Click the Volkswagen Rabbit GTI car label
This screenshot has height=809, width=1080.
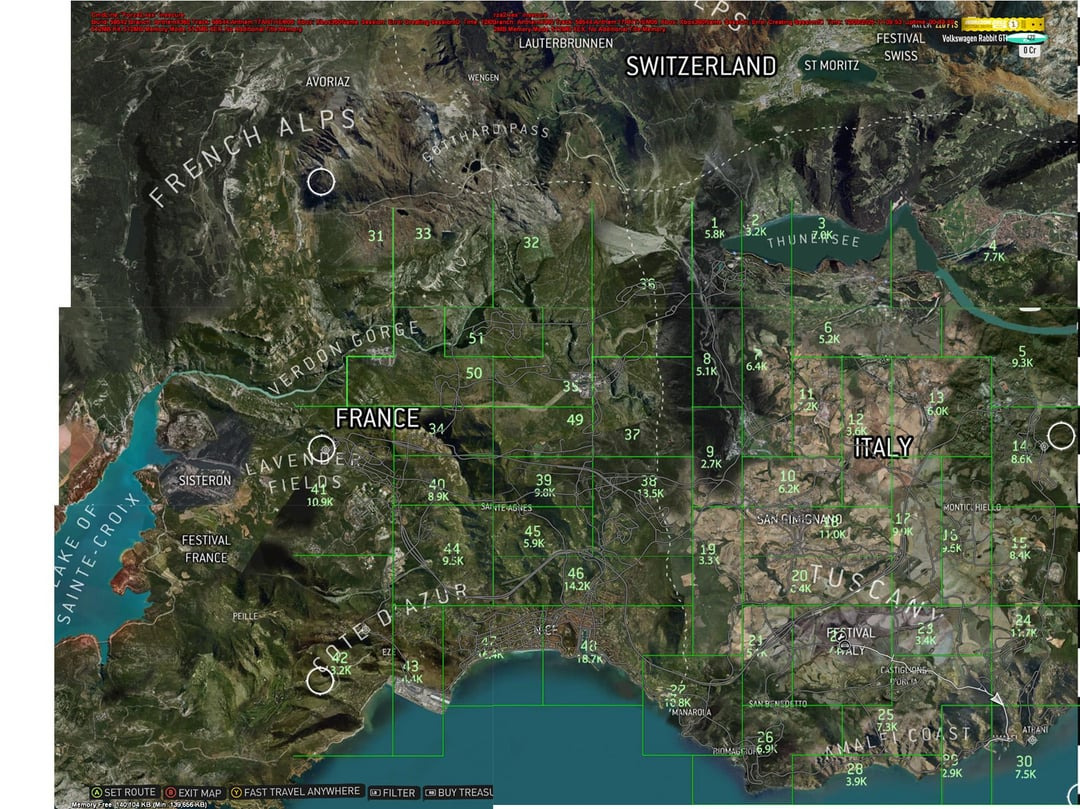click(x=974, y=39)
